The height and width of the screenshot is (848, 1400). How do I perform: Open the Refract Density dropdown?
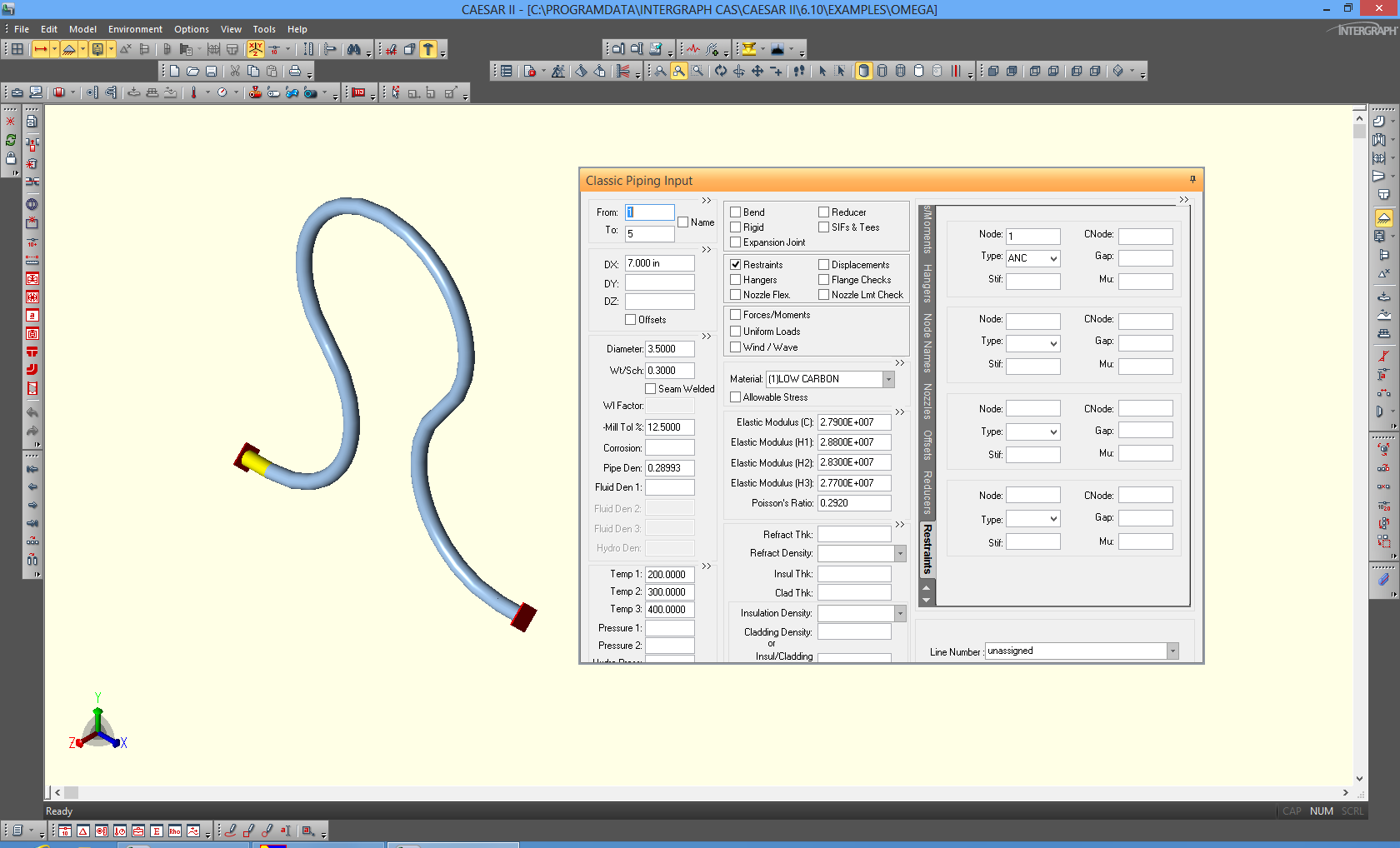point(900,554)
